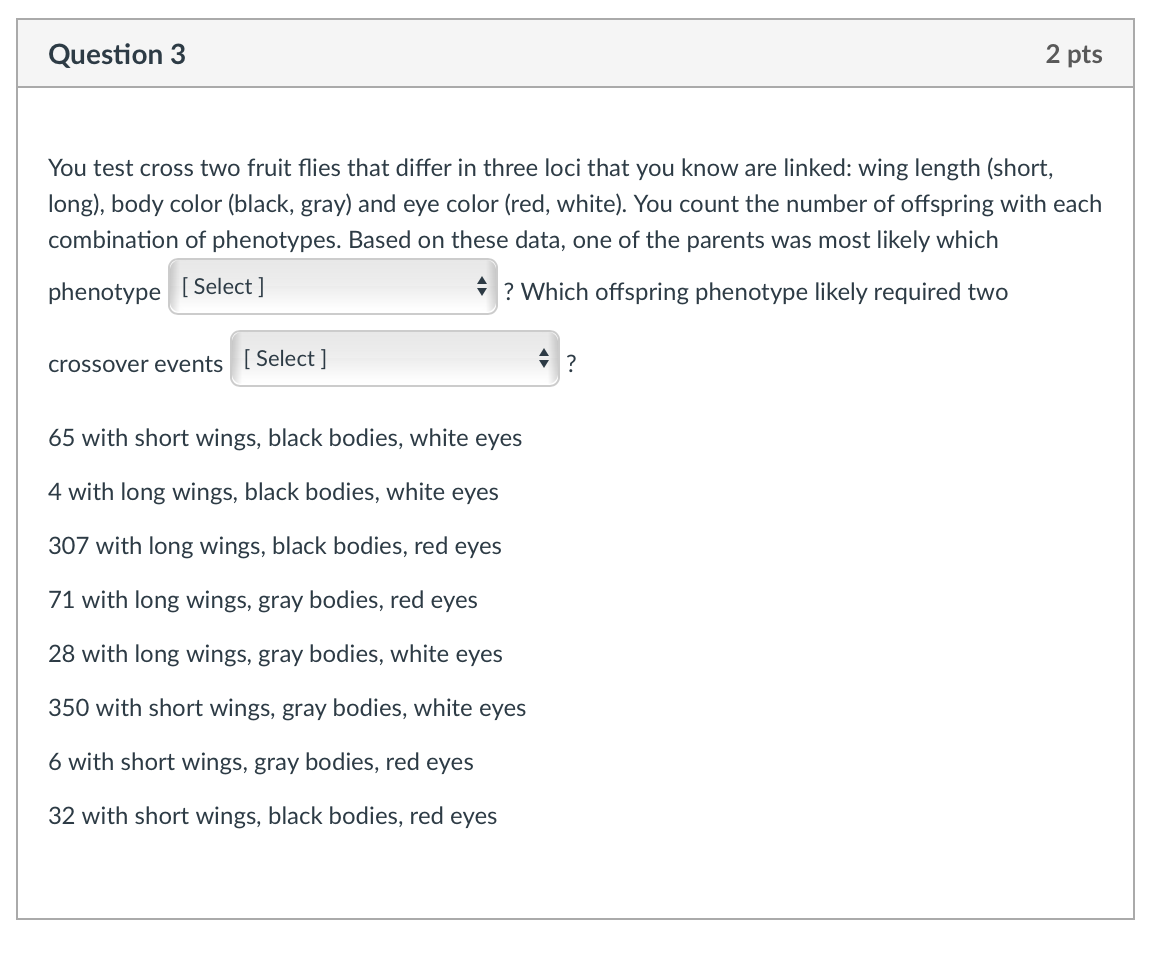This screenshot has height=954, width=1156.
Task: Click the down arrow on phenotype selector
Action: tap(481, 291)
